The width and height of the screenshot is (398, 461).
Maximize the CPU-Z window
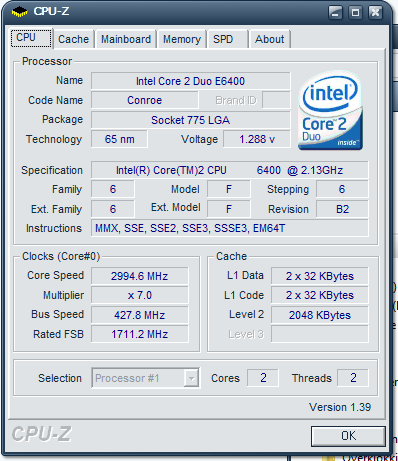355,13
